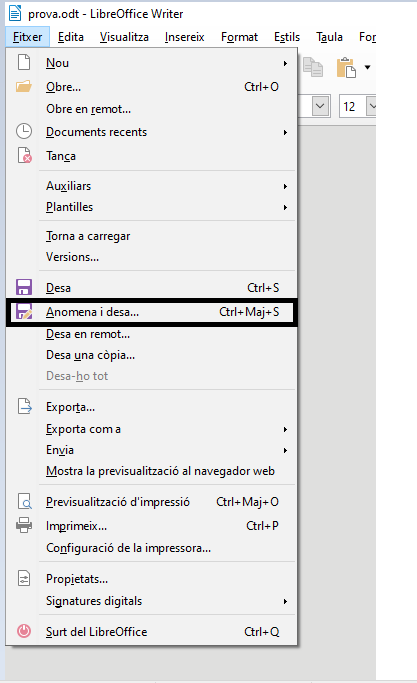This screenshot has width=417, height=683.
Task: Click the Imprimeix printer icon
Action: 24,525
